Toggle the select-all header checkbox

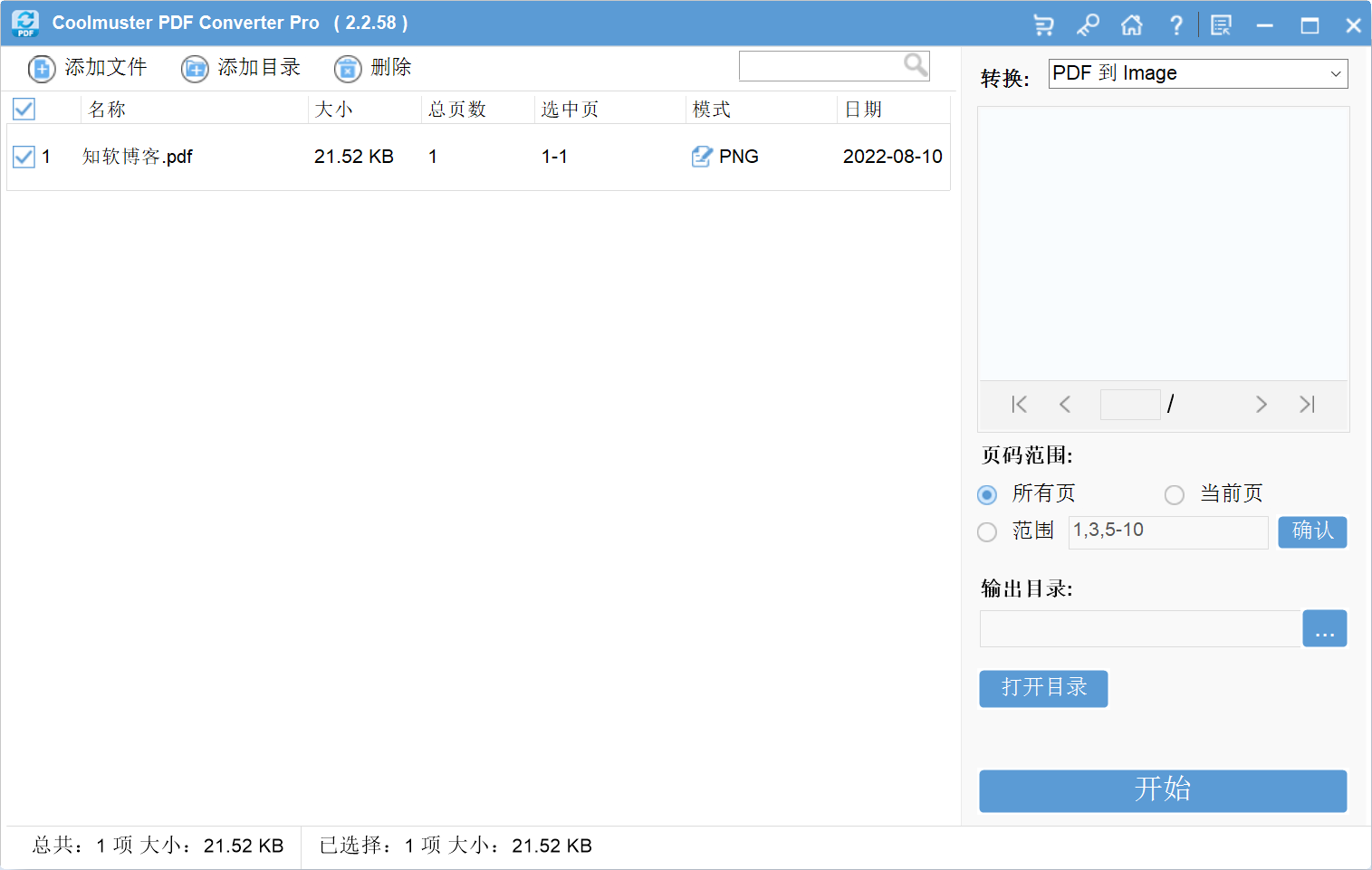[x=24, y=110]
